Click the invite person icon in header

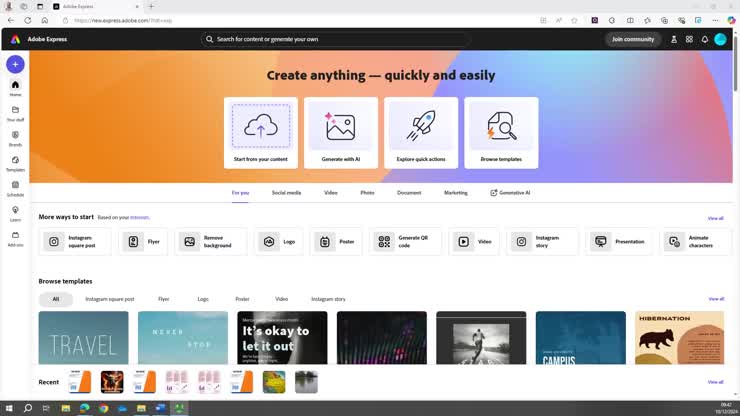tap(674, 40)
